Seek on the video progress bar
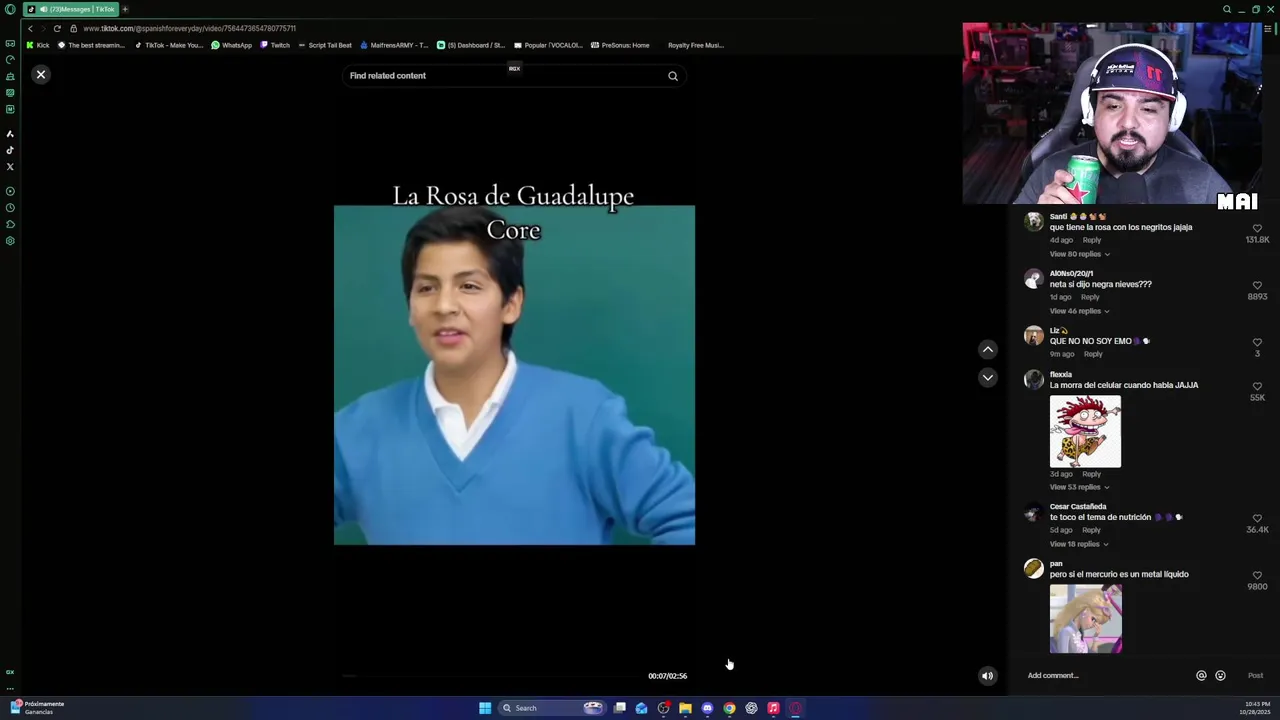Image resolution: width=1280 pixels, height=720 pixels. (490, 676)
